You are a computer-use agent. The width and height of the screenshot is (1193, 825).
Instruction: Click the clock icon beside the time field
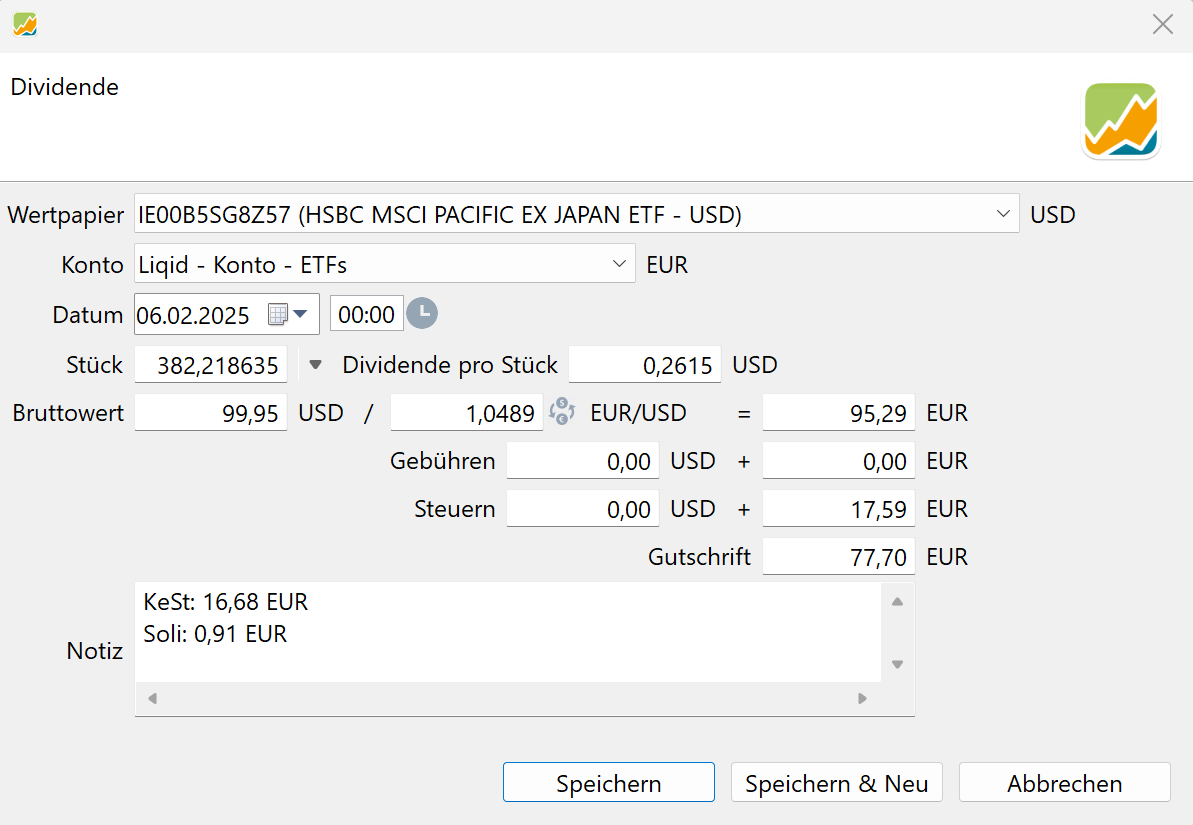(x=422, y=314)
